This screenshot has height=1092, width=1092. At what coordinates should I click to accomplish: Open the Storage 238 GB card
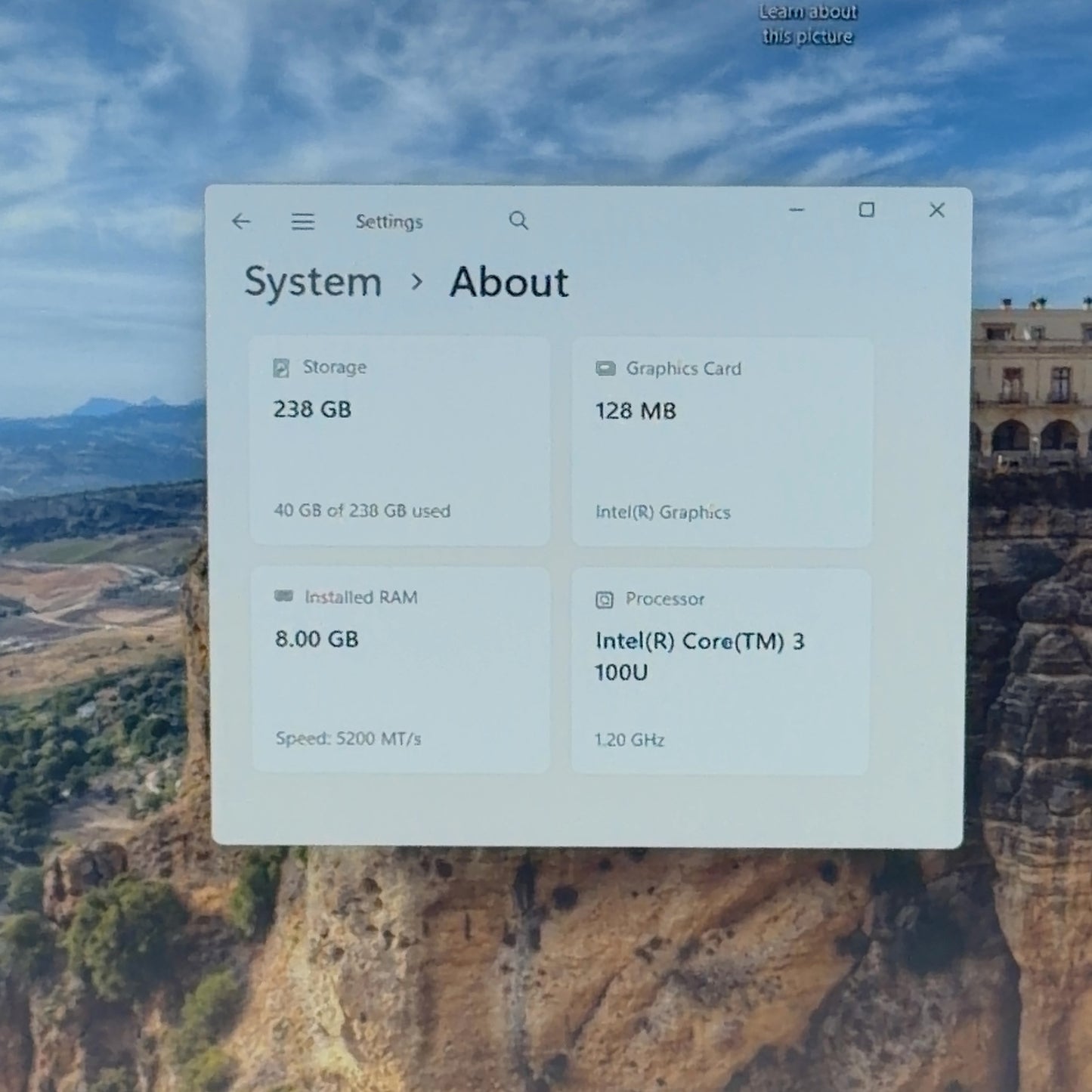click(x=400, y=441)
